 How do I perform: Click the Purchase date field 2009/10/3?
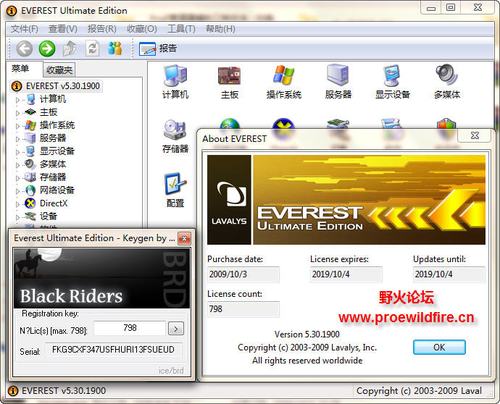[243, 274]
